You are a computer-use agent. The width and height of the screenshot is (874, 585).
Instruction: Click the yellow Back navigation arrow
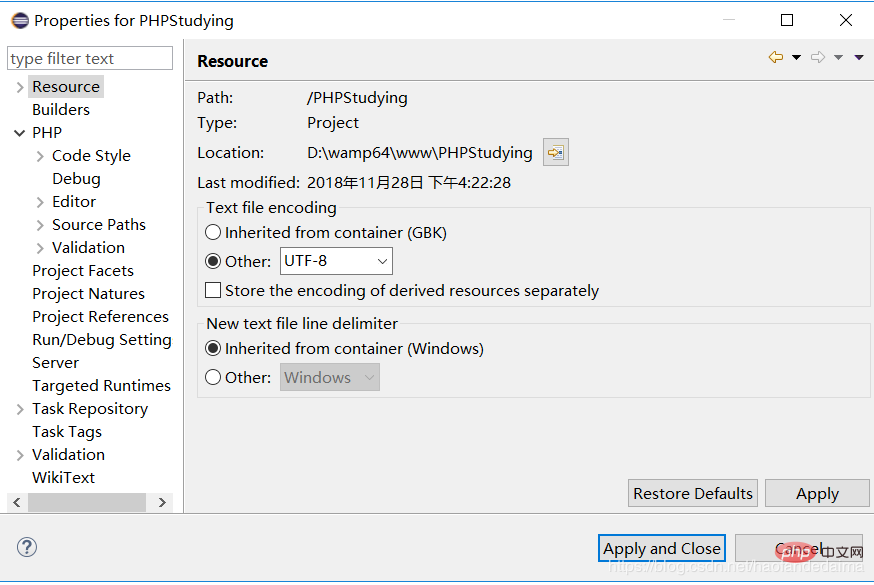(776, 57)
